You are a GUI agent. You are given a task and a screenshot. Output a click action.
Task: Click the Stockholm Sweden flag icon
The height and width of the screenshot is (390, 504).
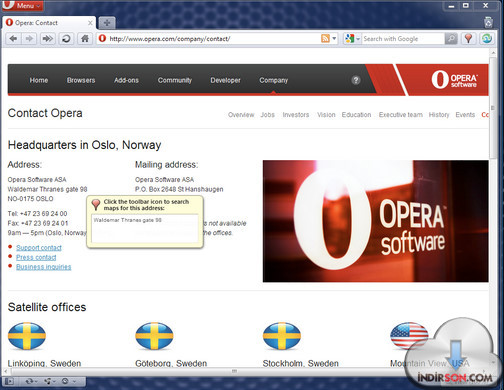[282, 336]
